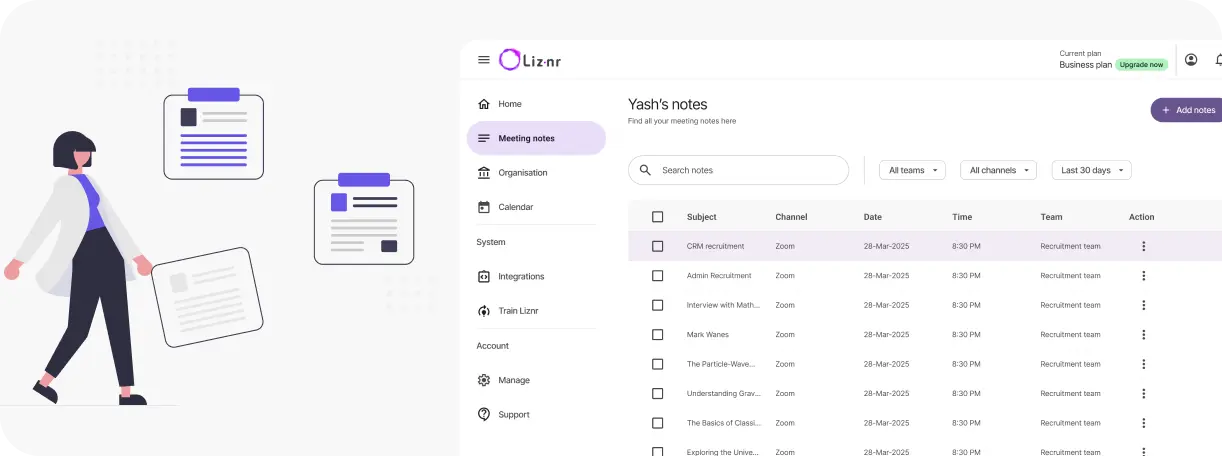Open action menu for Mark Wanes row

tap(1144, 335)
